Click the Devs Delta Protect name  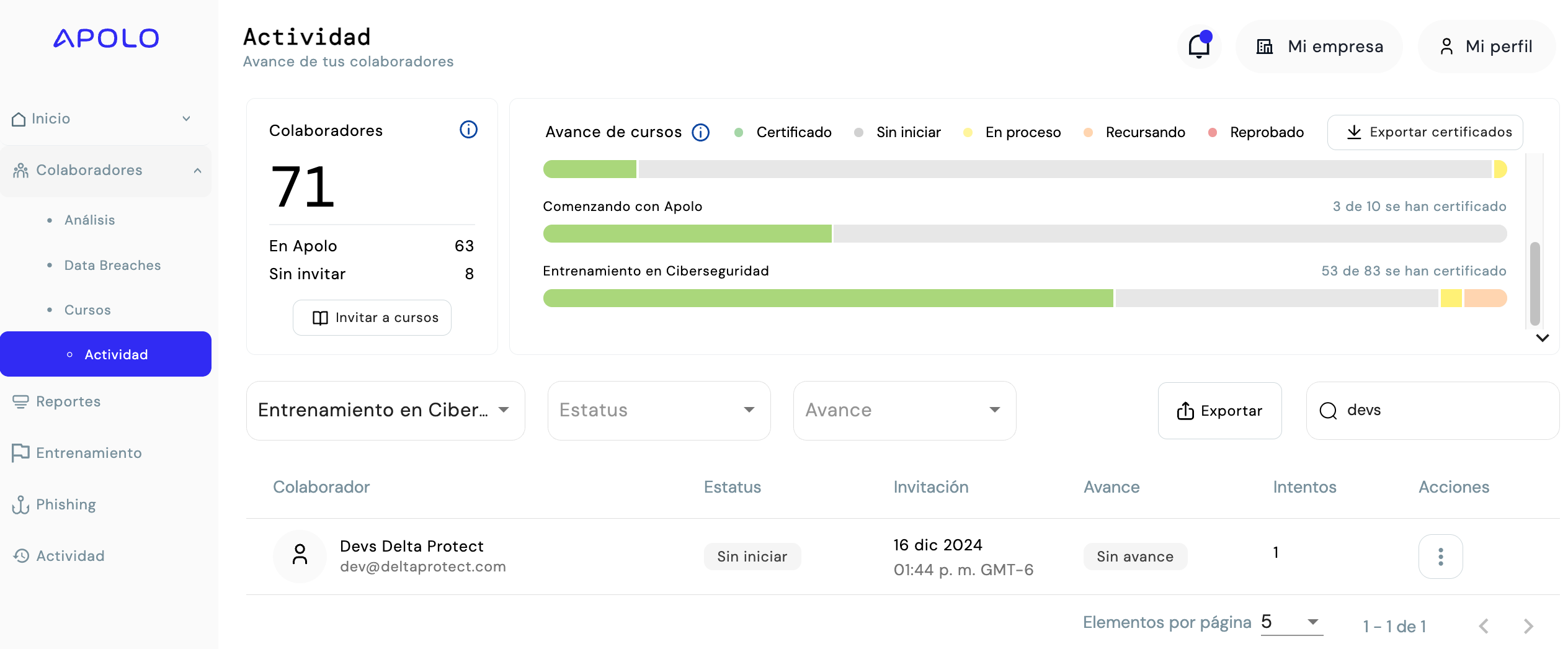click(x=412, y=547)
